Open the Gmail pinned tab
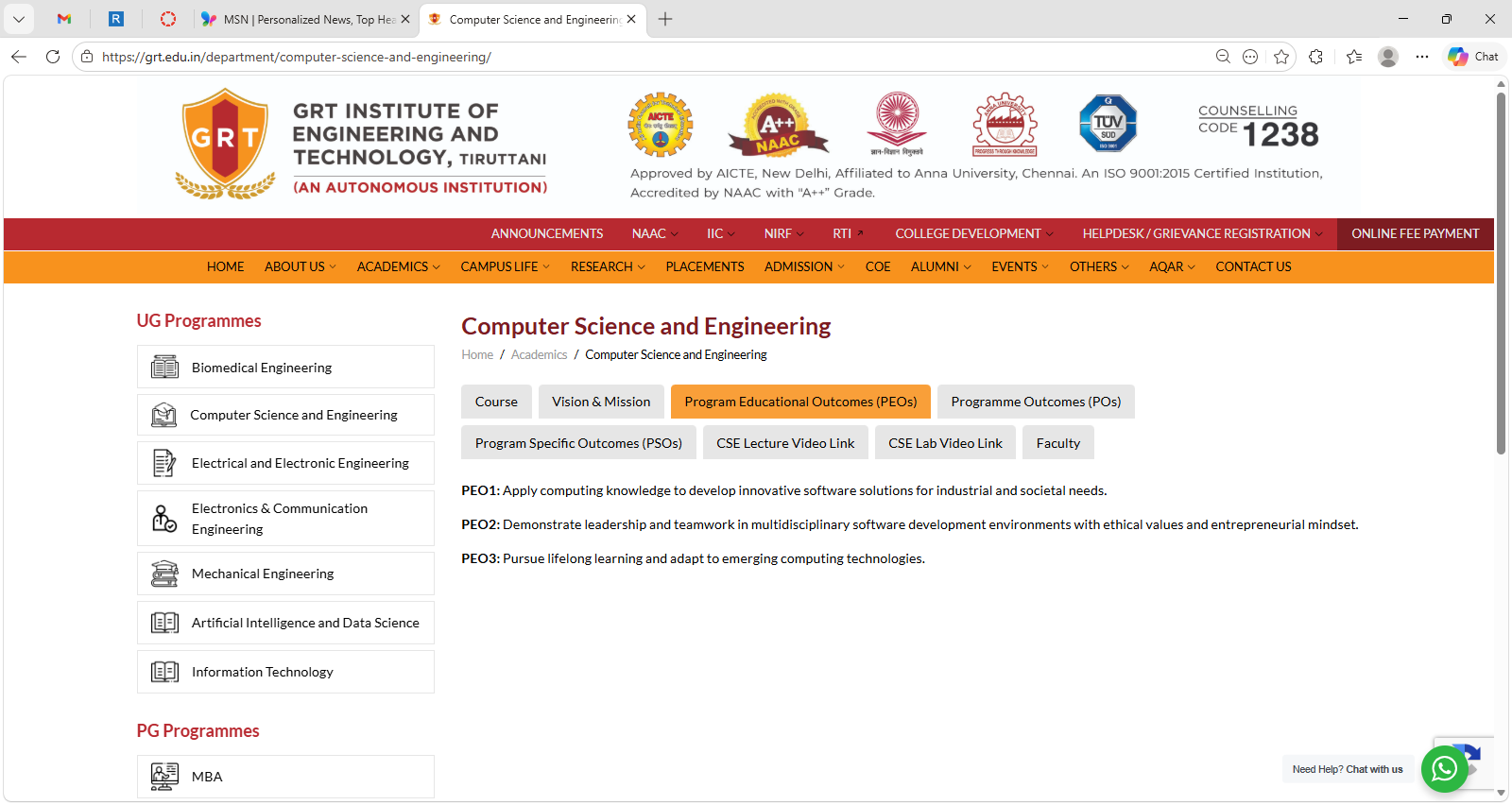The image size is (1512, 805). click(x=64, y=19)
